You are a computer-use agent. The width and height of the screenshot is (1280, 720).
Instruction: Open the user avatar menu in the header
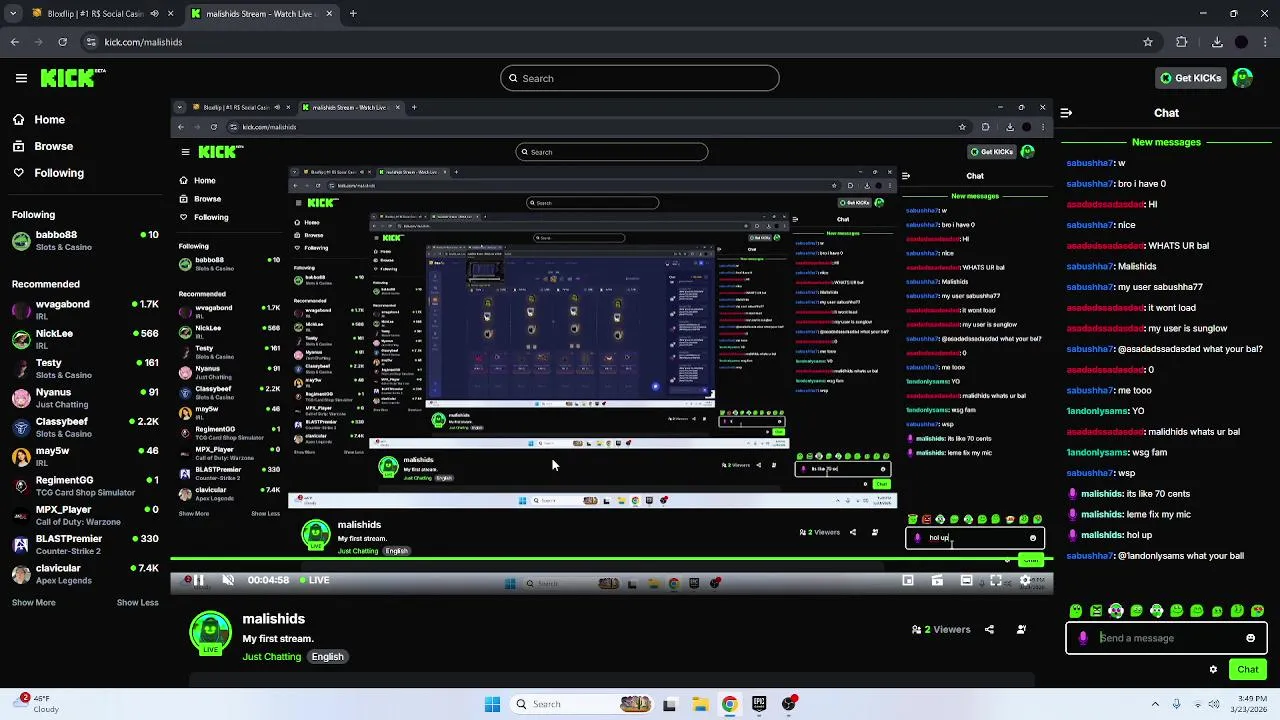(1242, 78)
